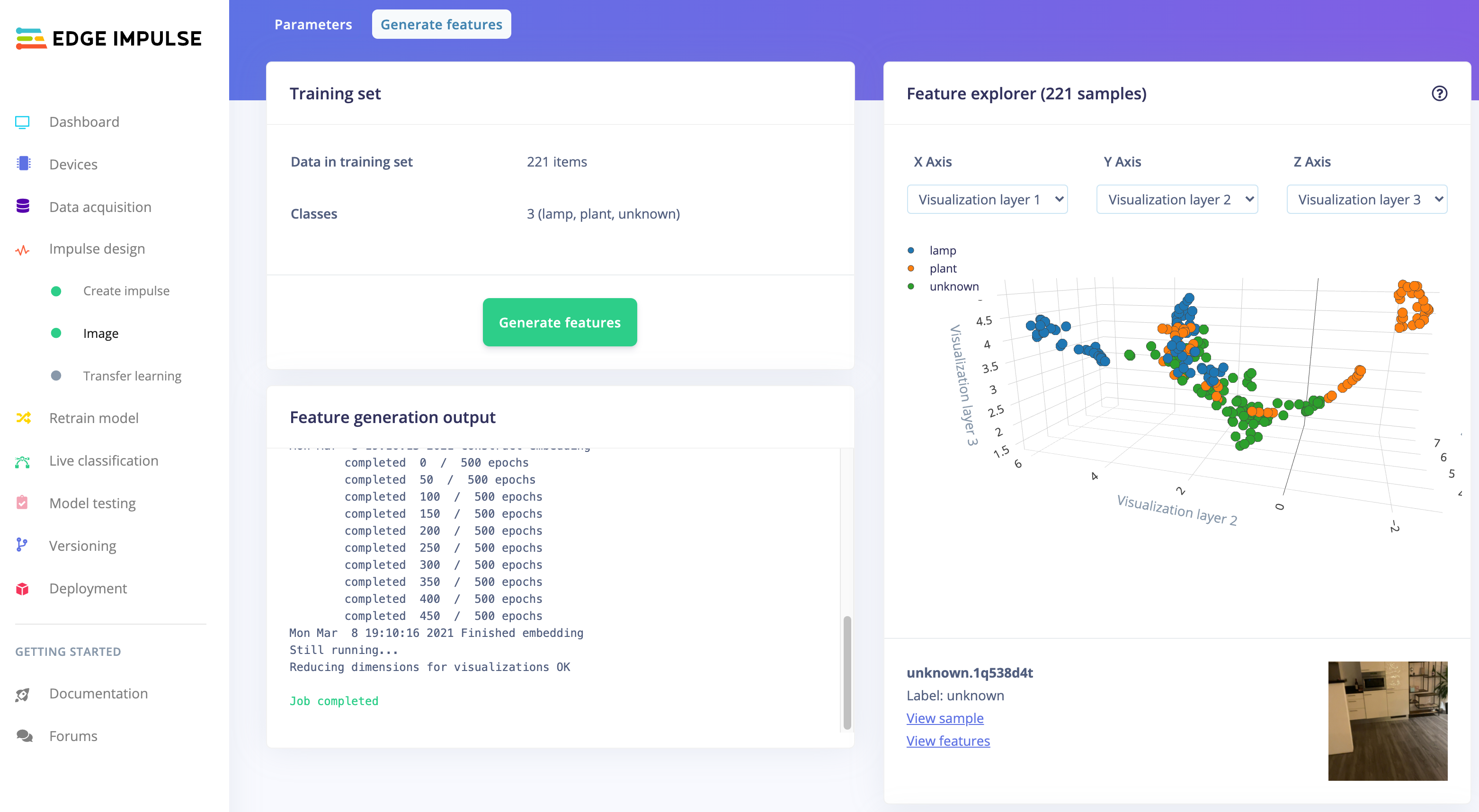Toggle lamp series in chart legend
The width and height of the screenshot is (1479, 812).
[942, 250]
